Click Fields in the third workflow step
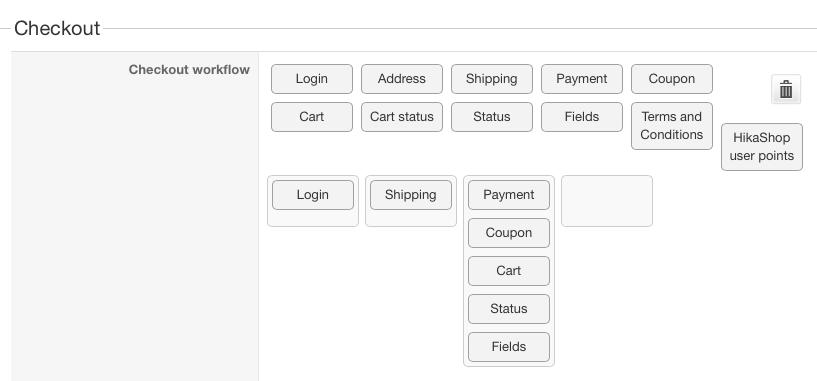Screen dimensions: 817x381 coord(509,347)
